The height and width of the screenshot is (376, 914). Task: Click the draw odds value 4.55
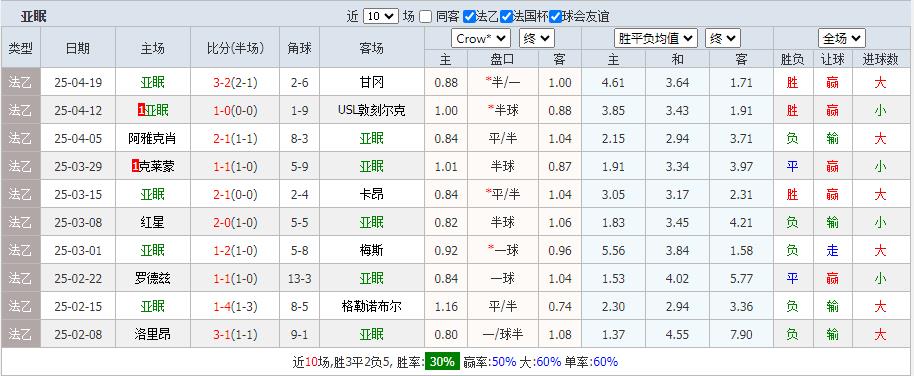click(677, 335)
